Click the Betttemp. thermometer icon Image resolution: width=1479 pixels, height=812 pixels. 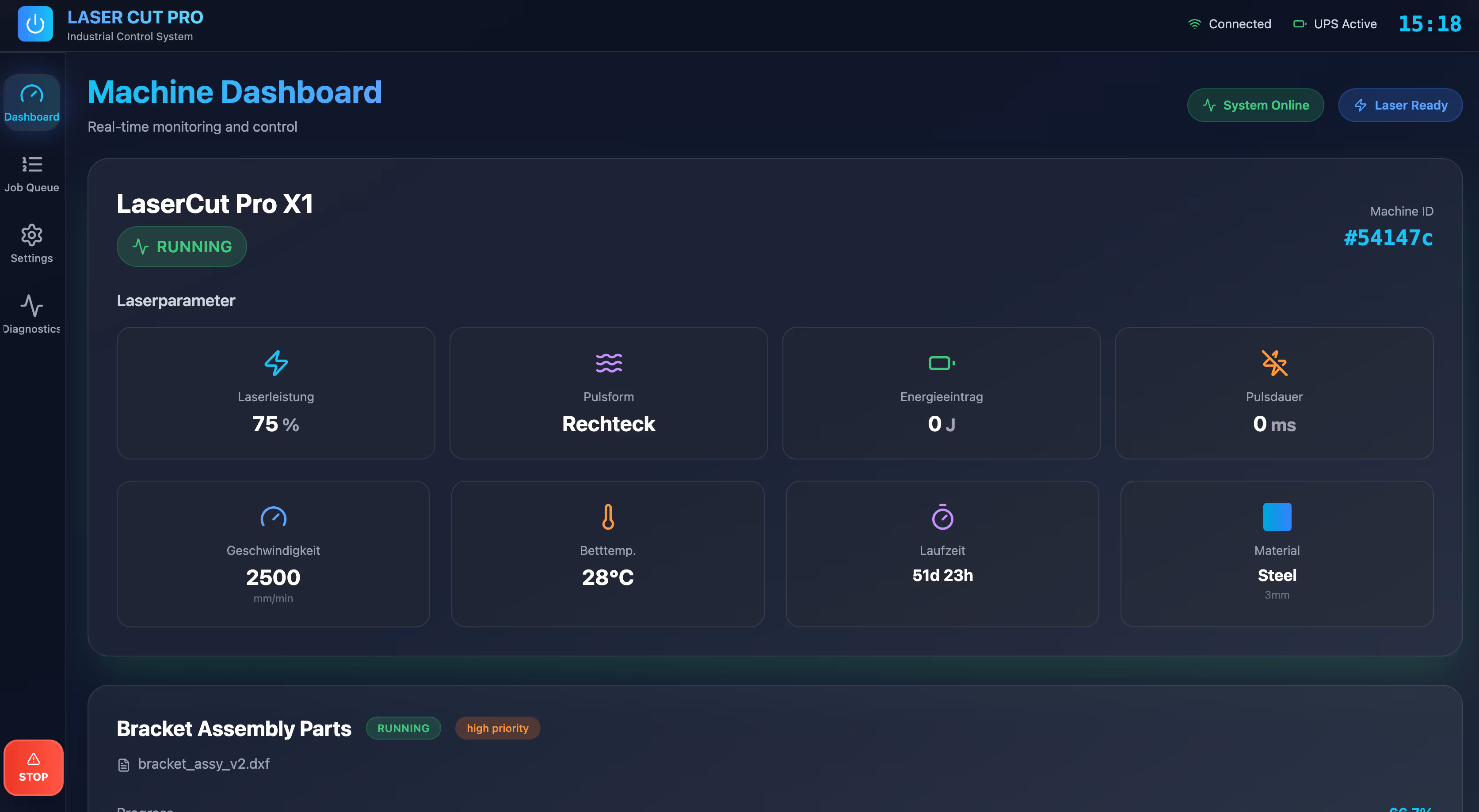coord(607,516)
